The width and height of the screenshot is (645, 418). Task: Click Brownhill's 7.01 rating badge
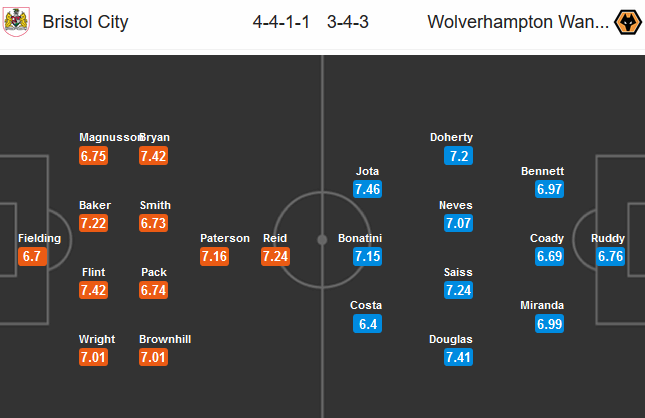[x=153, y=357]
